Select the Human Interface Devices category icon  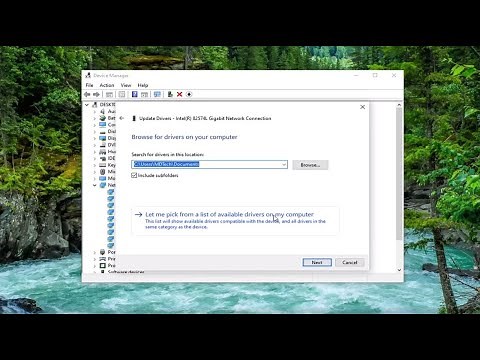click(x=103, y=152)
